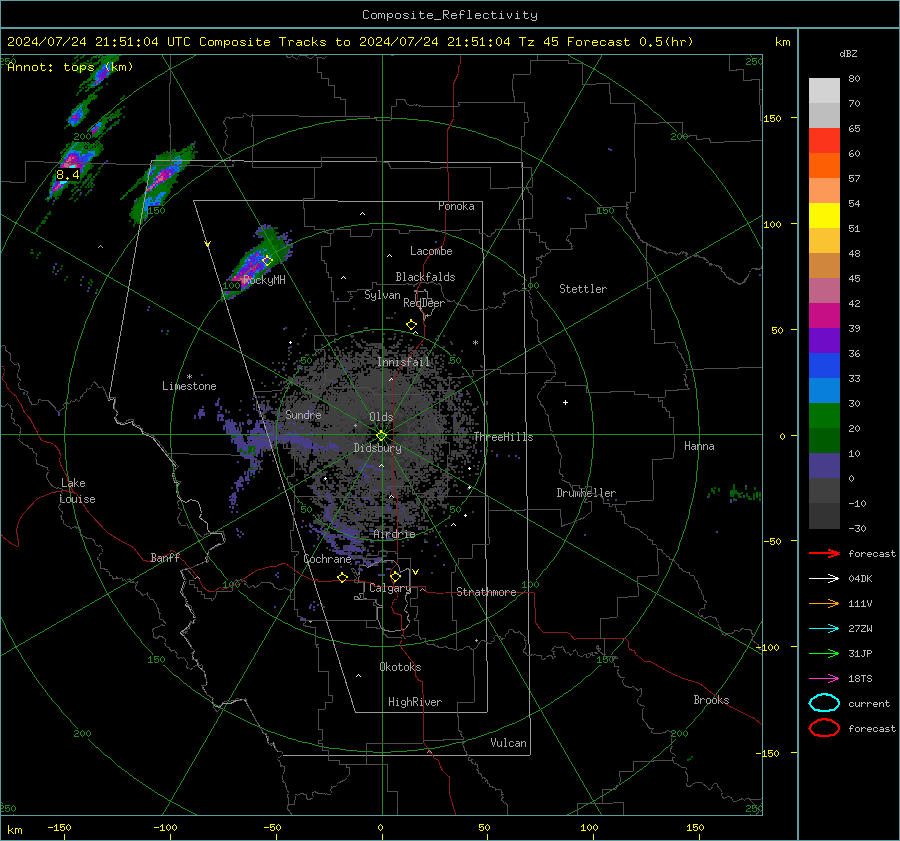
Task: Click the Sundre town label
Action: (x=303, y=414)
